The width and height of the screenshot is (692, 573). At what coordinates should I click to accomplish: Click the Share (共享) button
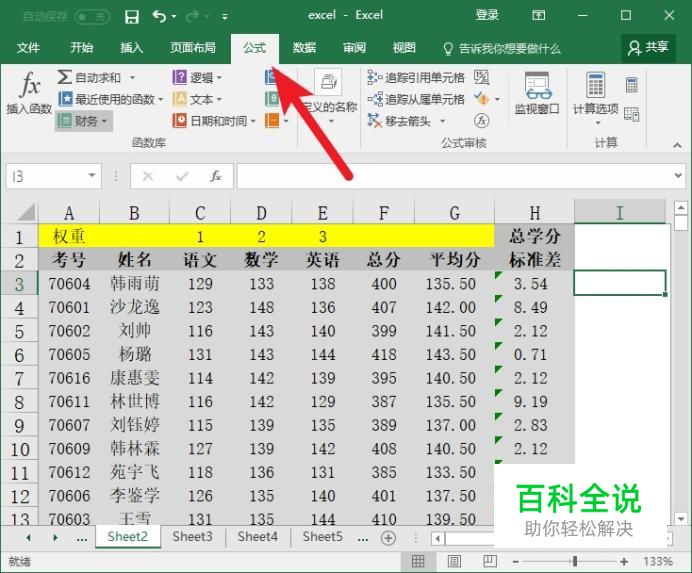click(x=647, y=47)
